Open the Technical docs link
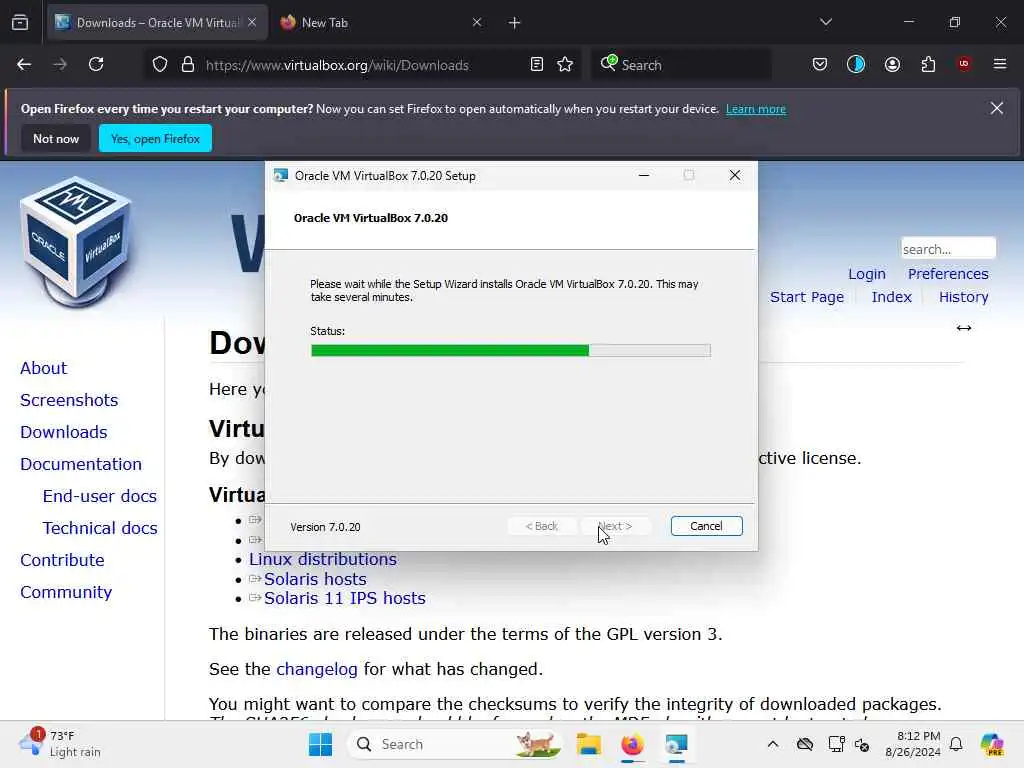The height and width of the screenshot is (768, 1024). click(100, 528)
